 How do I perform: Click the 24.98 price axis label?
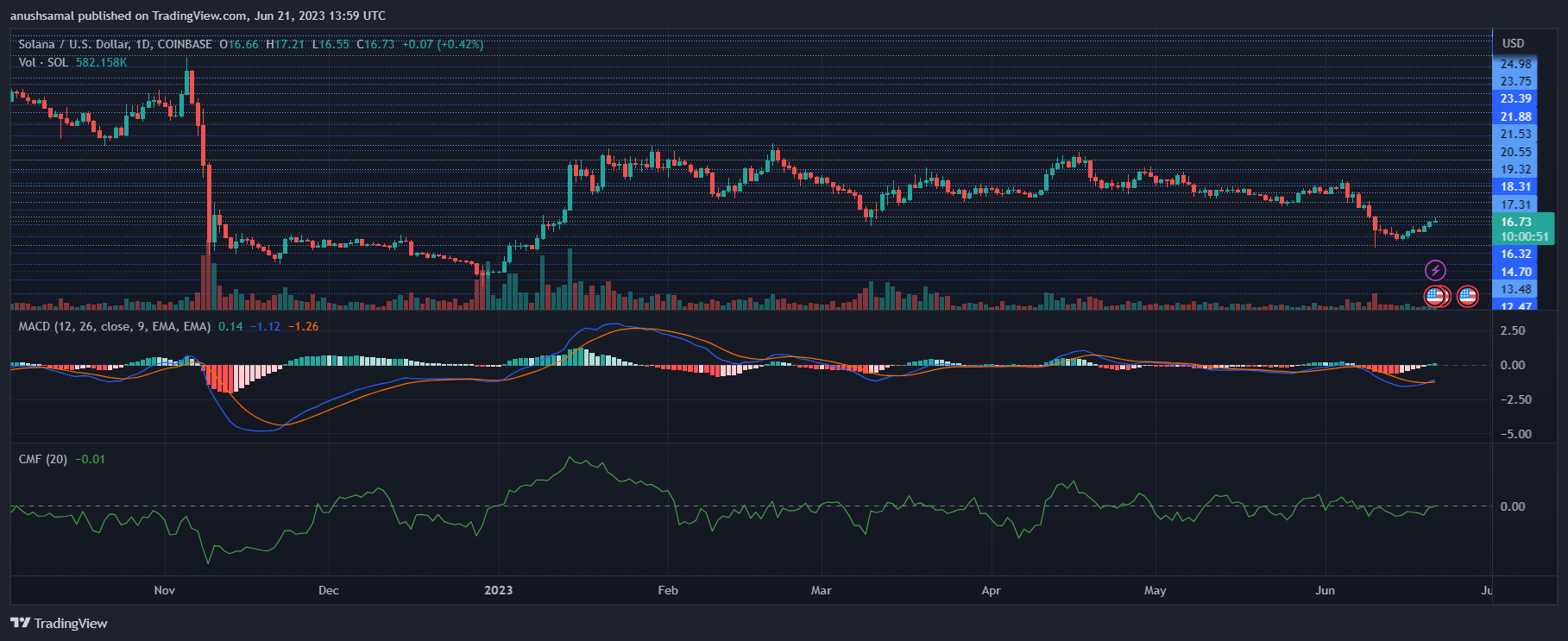tap(1516, 64)
